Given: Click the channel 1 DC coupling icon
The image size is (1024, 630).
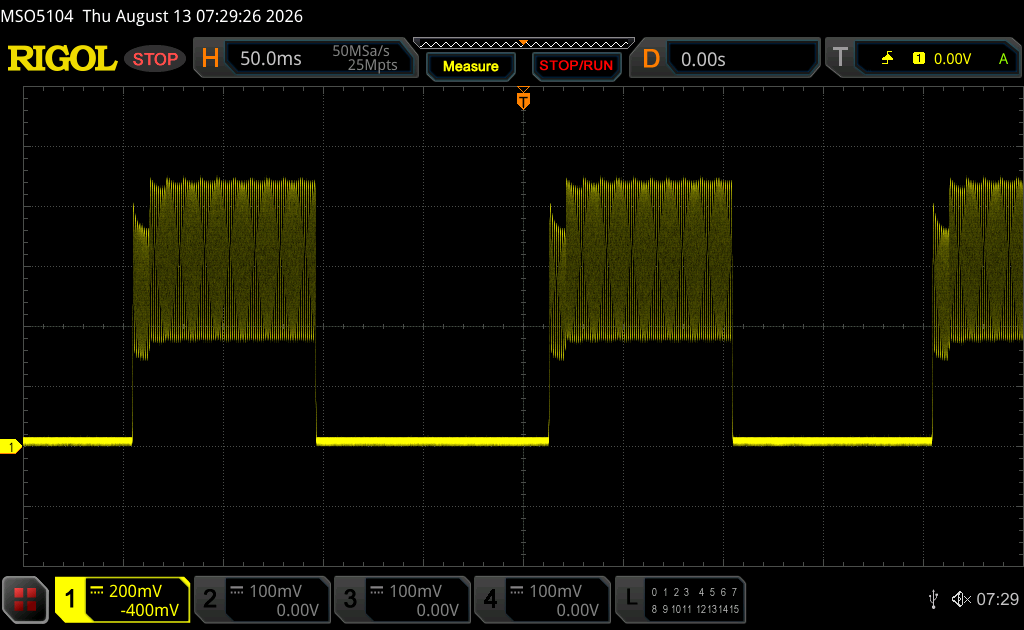Looking at the screenshot, I should click(x=97, y=591).
